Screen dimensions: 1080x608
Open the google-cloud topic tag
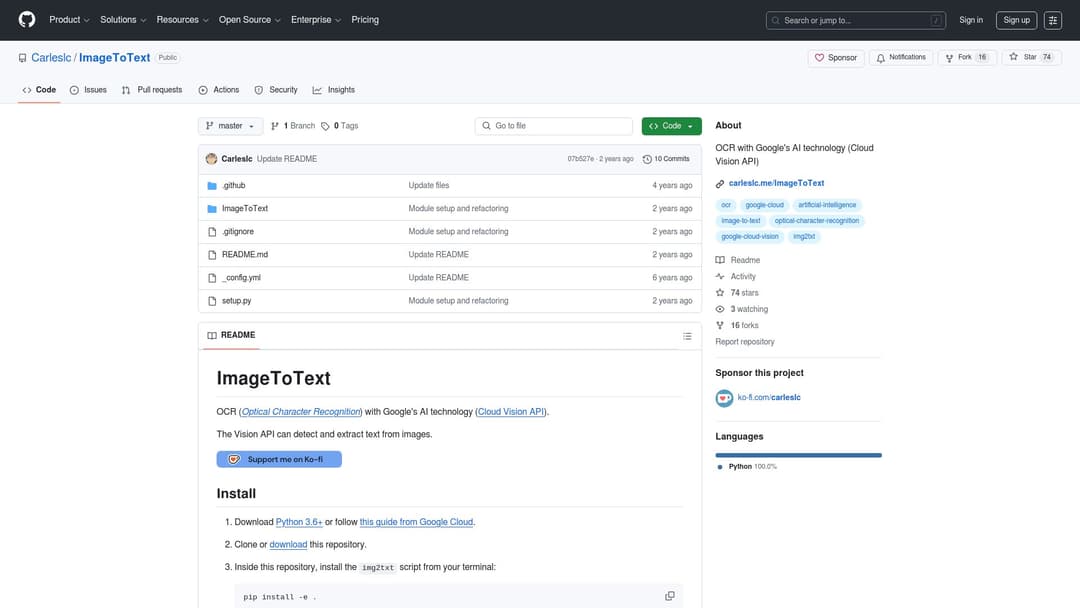(765, 205)
